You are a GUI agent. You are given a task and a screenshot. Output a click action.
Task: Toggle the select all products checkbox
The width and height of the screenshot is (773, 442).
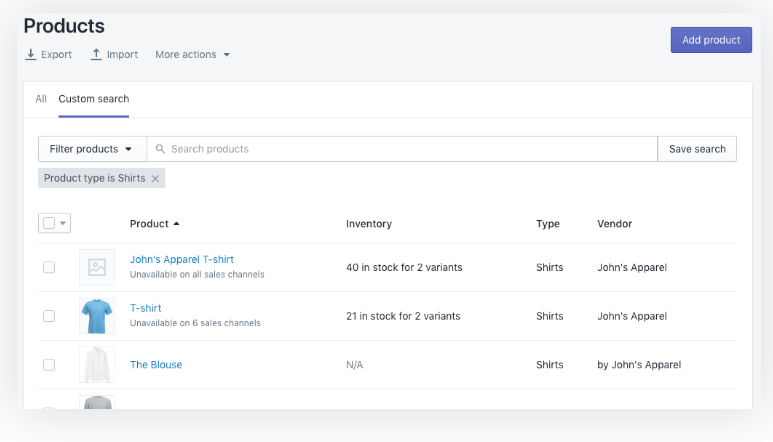coord(49,223)
